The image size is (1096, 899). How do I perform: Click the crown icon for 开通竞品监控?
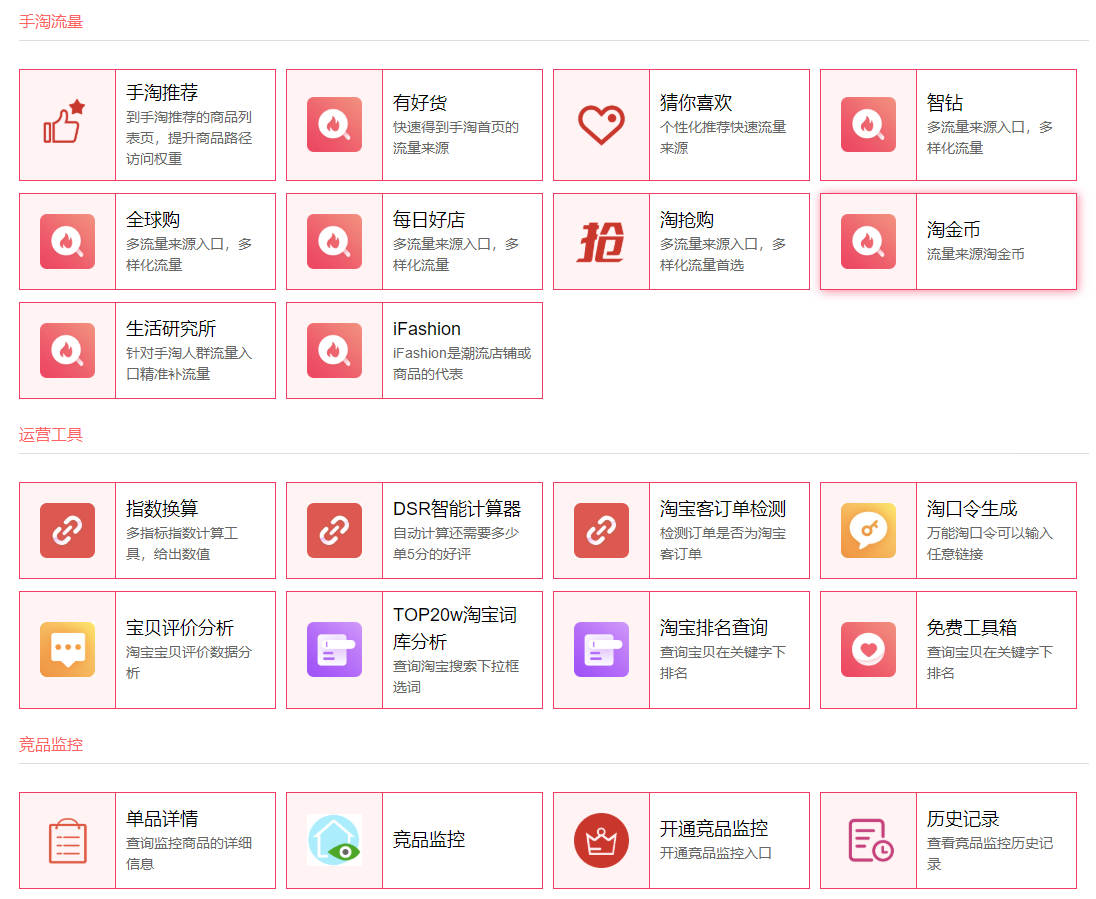pyautogui.click(x=601, y=840)
